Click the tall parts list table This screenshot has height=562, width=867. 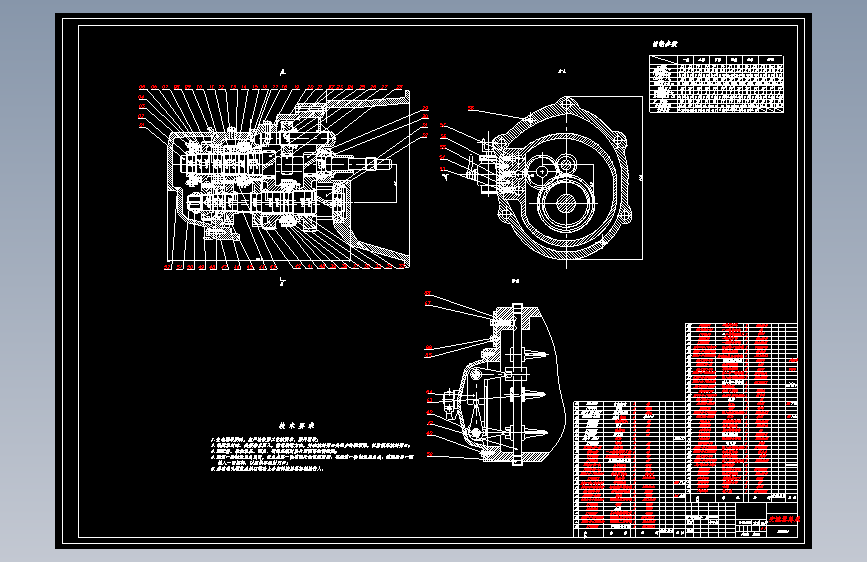(741, 412)
